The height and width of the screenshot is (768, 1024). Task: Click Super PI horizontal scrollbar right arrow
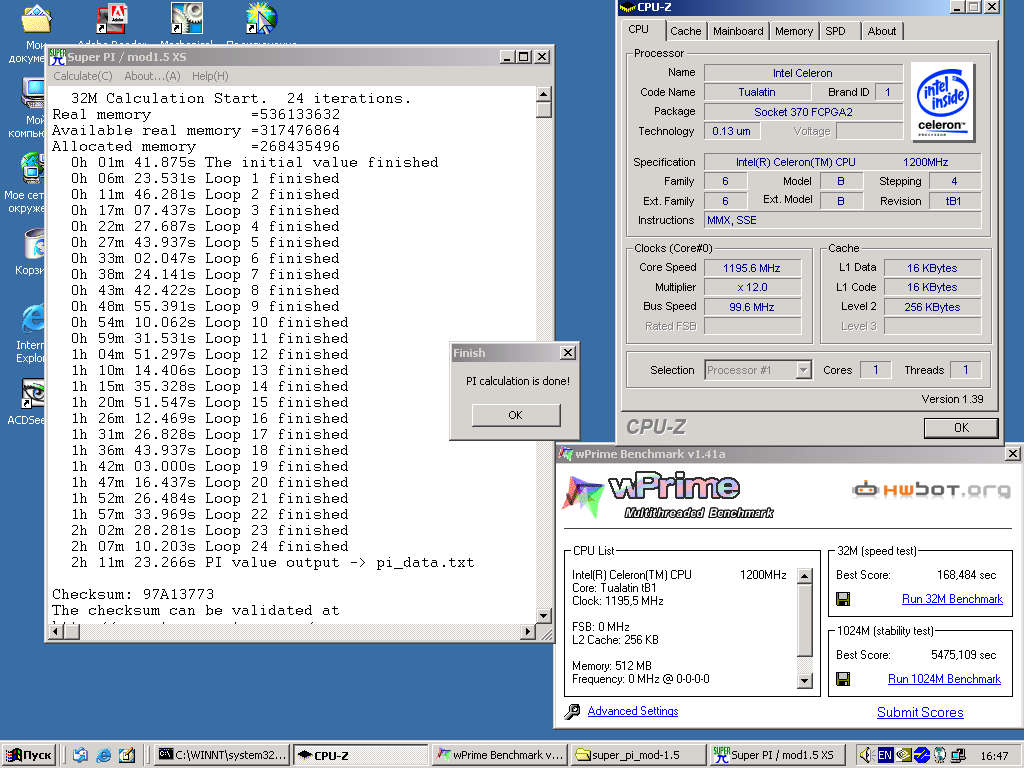(528, 632)
